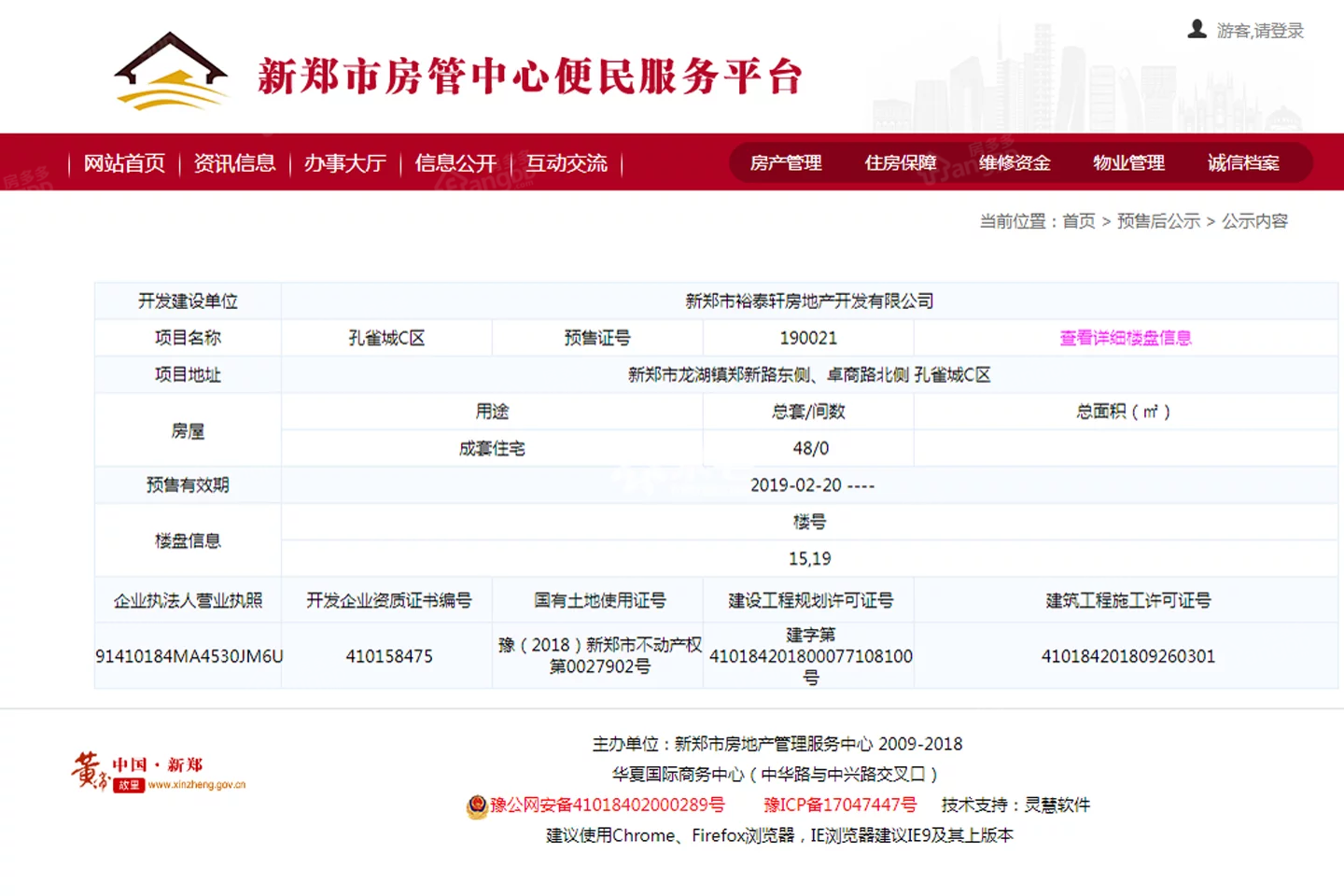This screenshot has width=1344, height=896.
Task: Click the 预售证号 label cell
Action: 597,338
